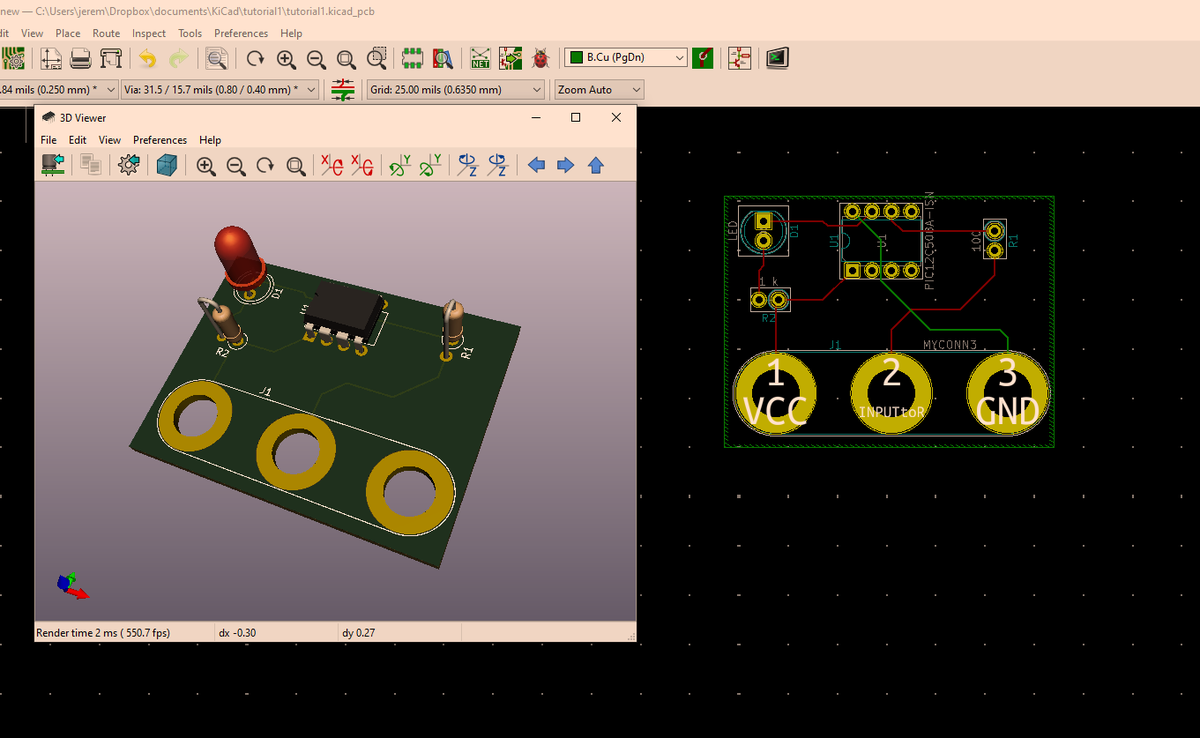Open the Zoom Auto dropdown
This screenshot has width=1200, height=738.
coord(598,90)
